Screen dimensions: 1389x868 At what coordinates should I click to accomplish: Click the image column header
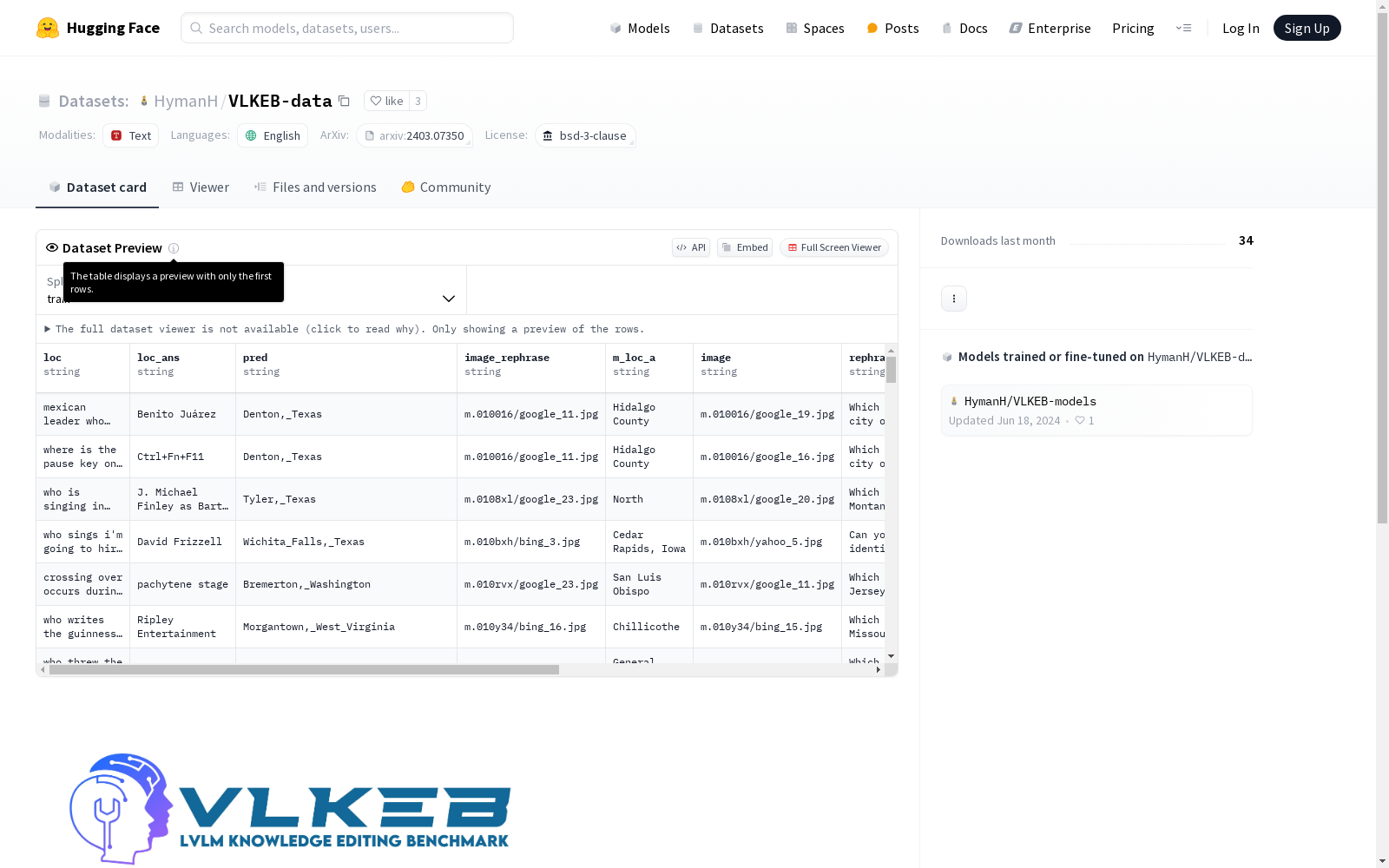(767, 368)
